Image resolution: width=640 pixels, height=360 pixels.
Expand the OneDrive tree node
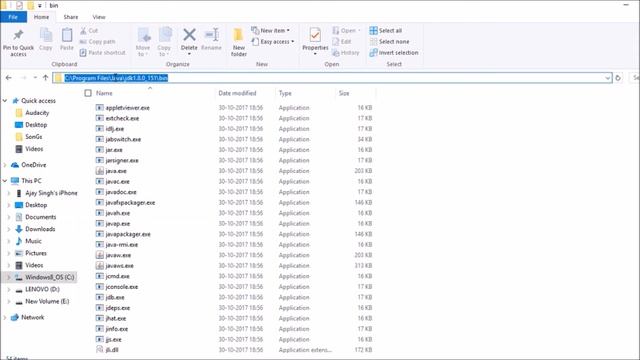(x=5, y=165)
